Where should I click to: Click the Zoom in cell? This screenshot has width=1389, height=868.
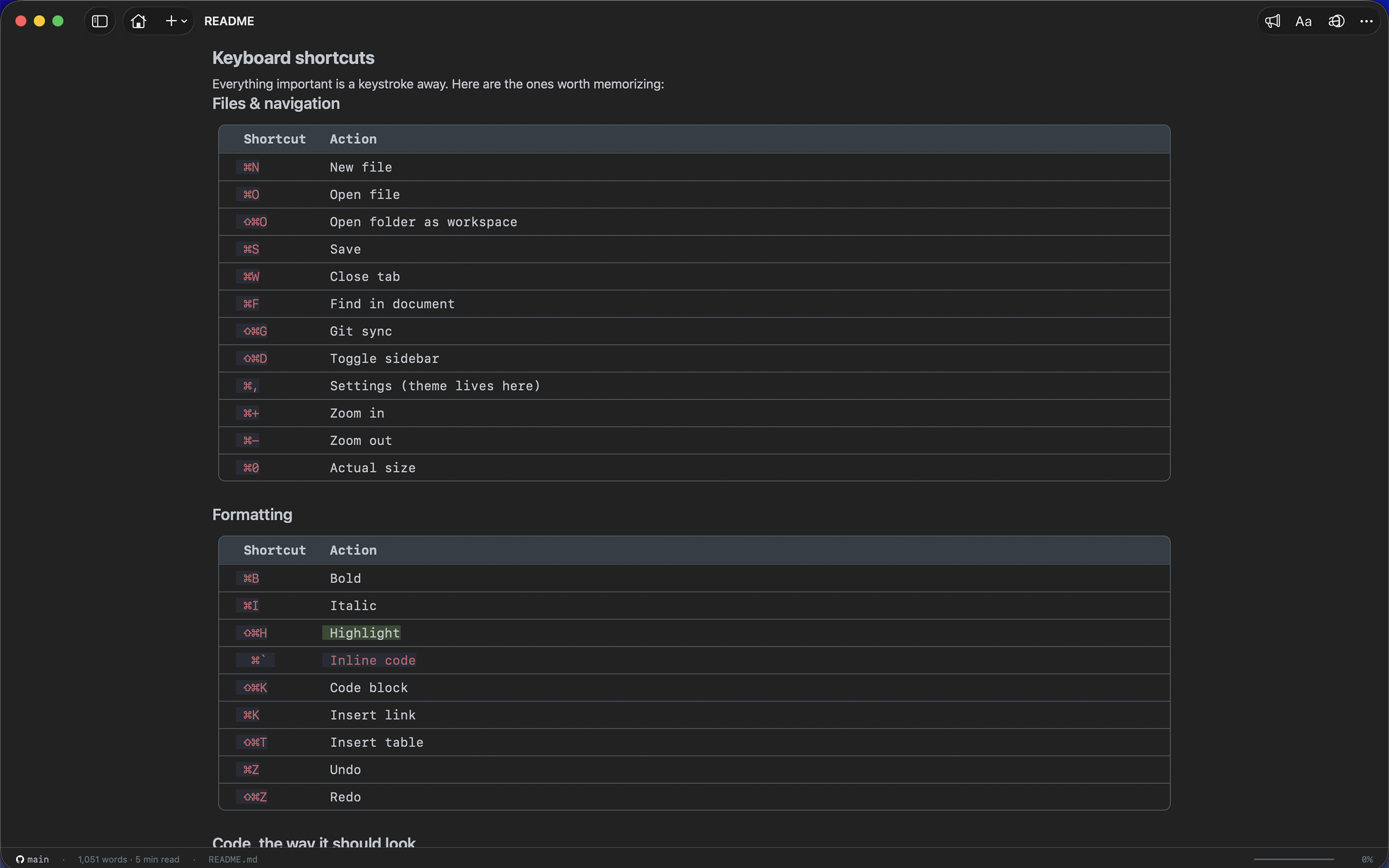[357, 413]
